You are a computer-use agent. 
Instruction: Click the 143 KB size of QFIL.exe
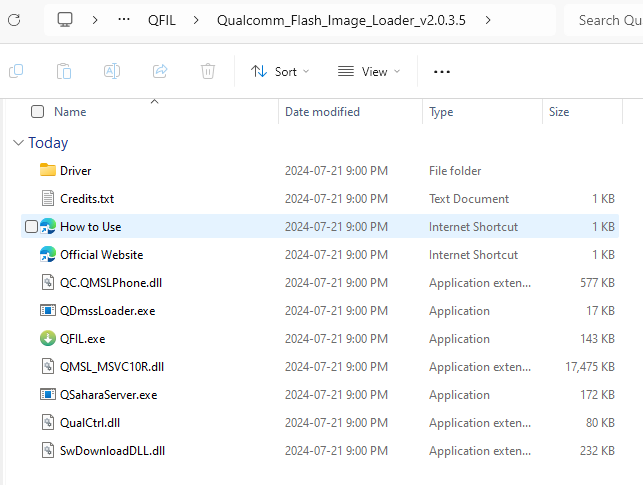[597, 339]
